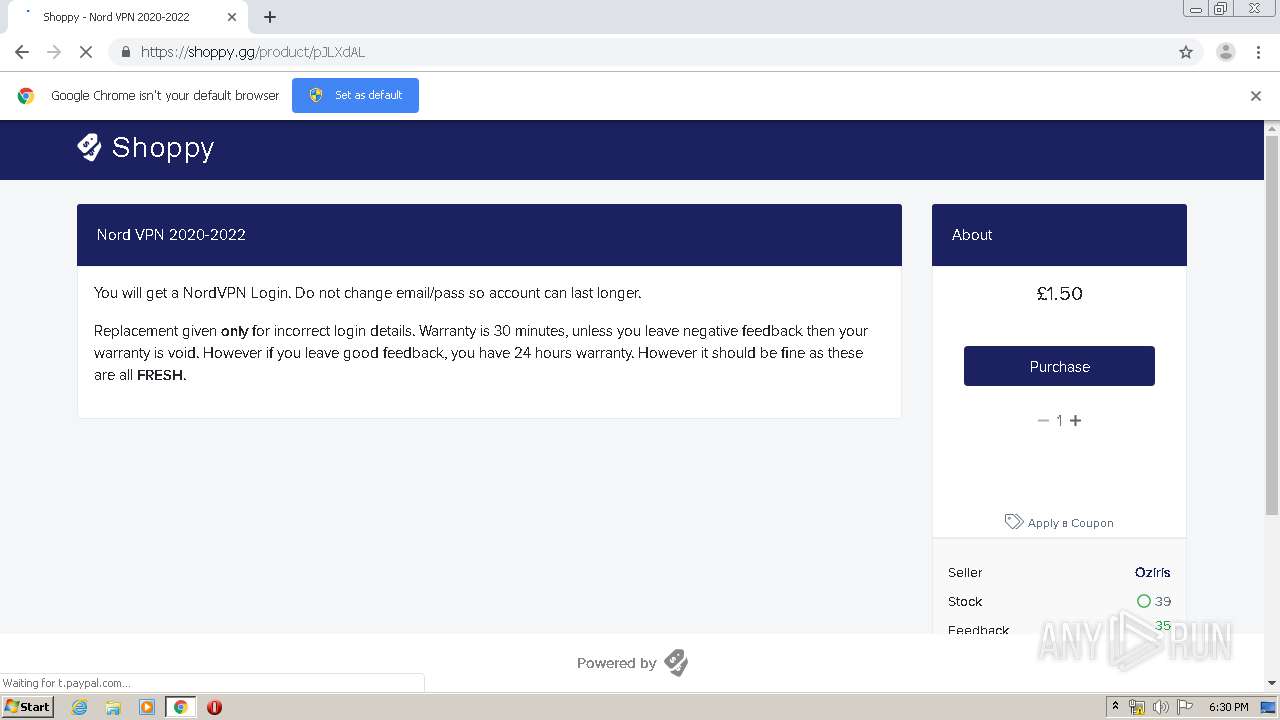Click the coupon tag icon

point(1013,522)
